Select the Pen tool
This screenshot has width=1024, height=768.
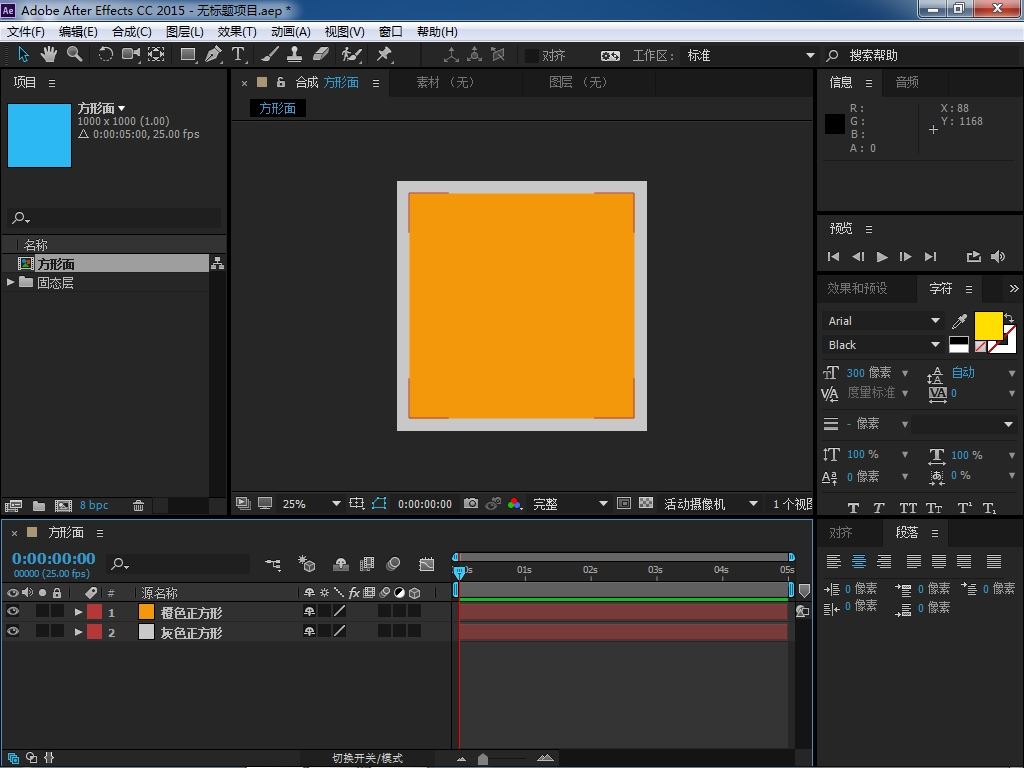click(x=213, y=55)
